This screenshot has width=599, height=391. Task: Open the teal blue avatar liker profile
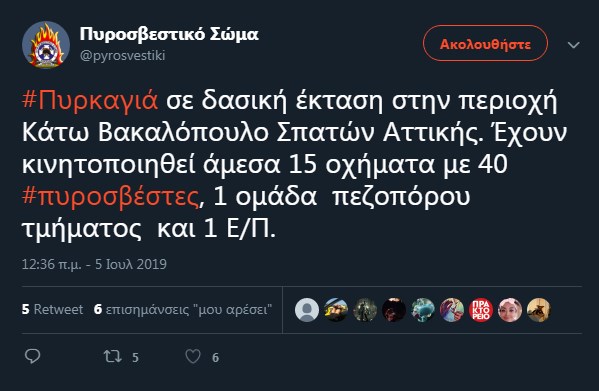click(x=423, y=310)
